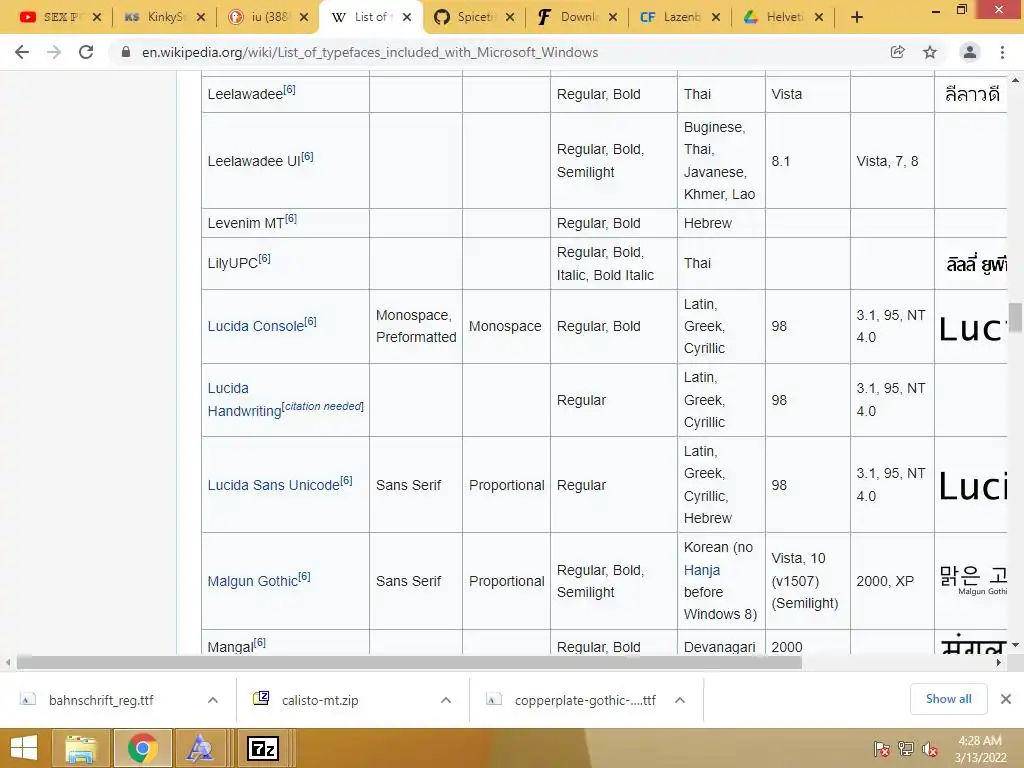Image resolution: width=1024 pixels, height=768 pixels.
Task: Open the Chrome three-dot menu
Action: tap(1002, 52)
